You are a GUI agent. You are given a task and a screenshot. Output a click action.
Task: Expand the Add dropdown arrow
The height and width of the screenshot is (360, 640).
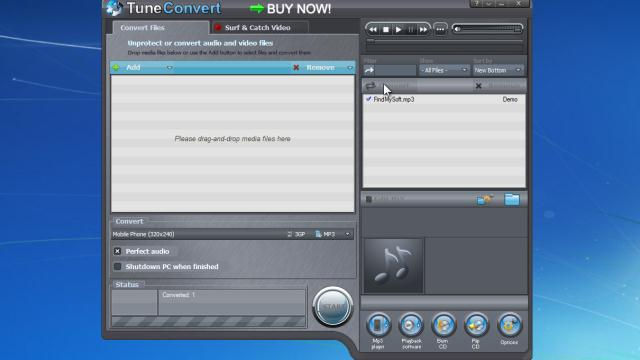click(x=169, y=68)
